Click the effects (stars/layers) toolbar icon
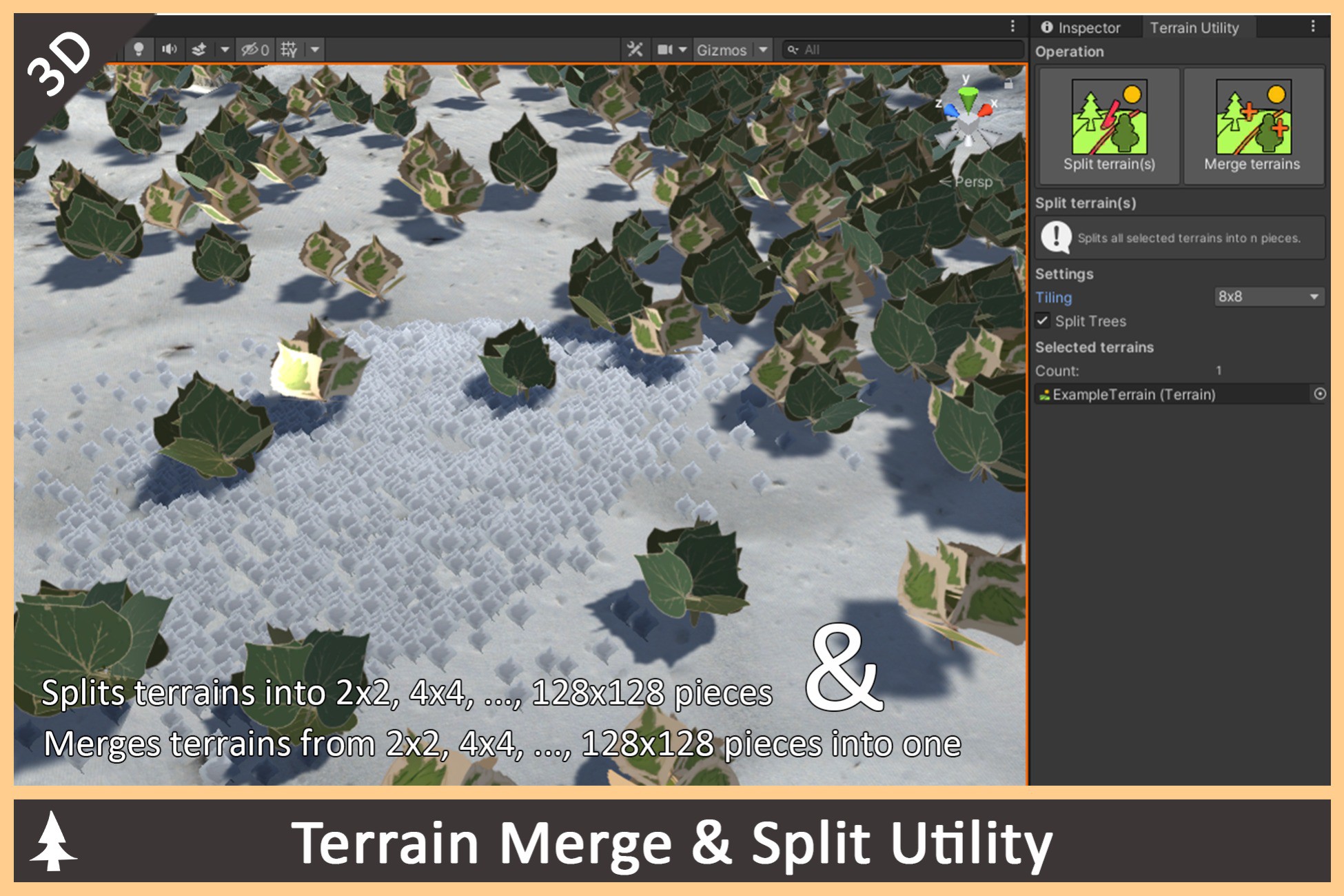This screenshot has height=896, width=1344. 199,49
